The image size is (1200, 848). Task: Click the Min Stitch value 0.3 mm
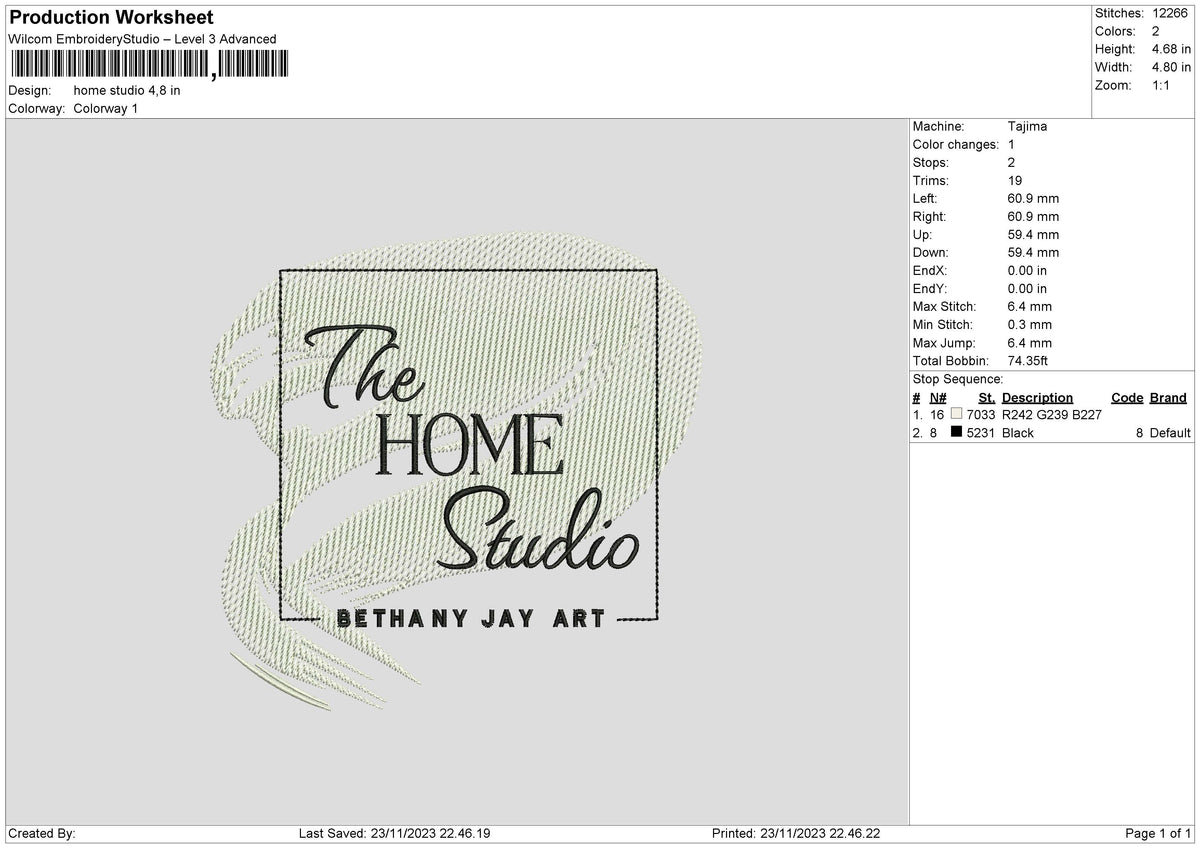click(x=1030, y=324)
